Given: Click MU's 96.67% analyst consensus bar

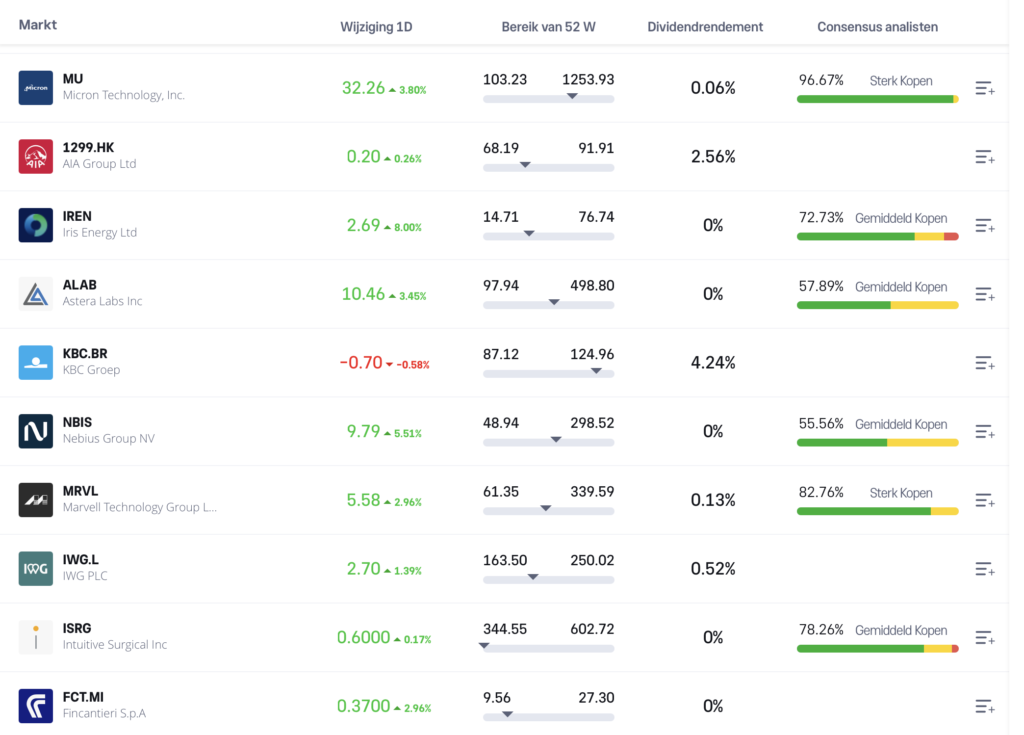Looking at the screenshot, I should click(878, 99).
